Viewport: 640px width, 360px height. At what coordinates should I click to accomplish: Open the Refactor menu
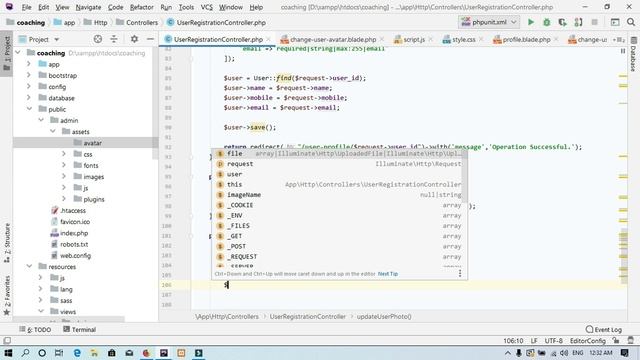pyautogui.click(x=142, y=7)
